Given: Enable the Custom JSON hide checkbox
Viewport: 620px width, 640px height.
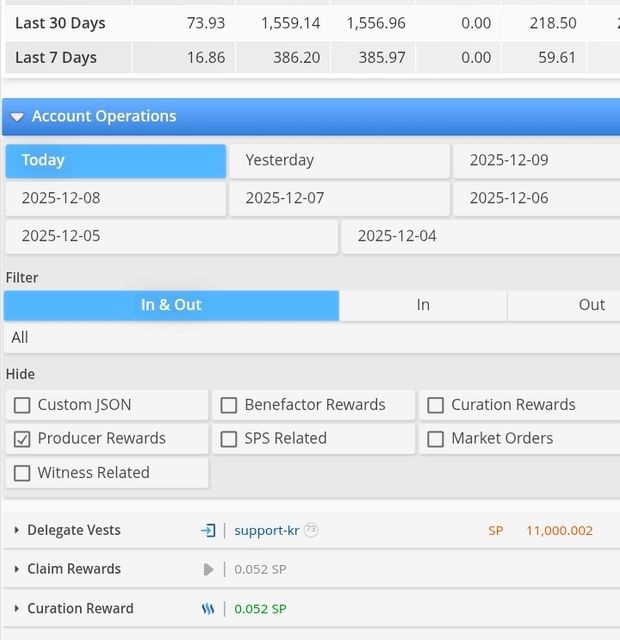Looking at the screenshot, I should 22,405.
